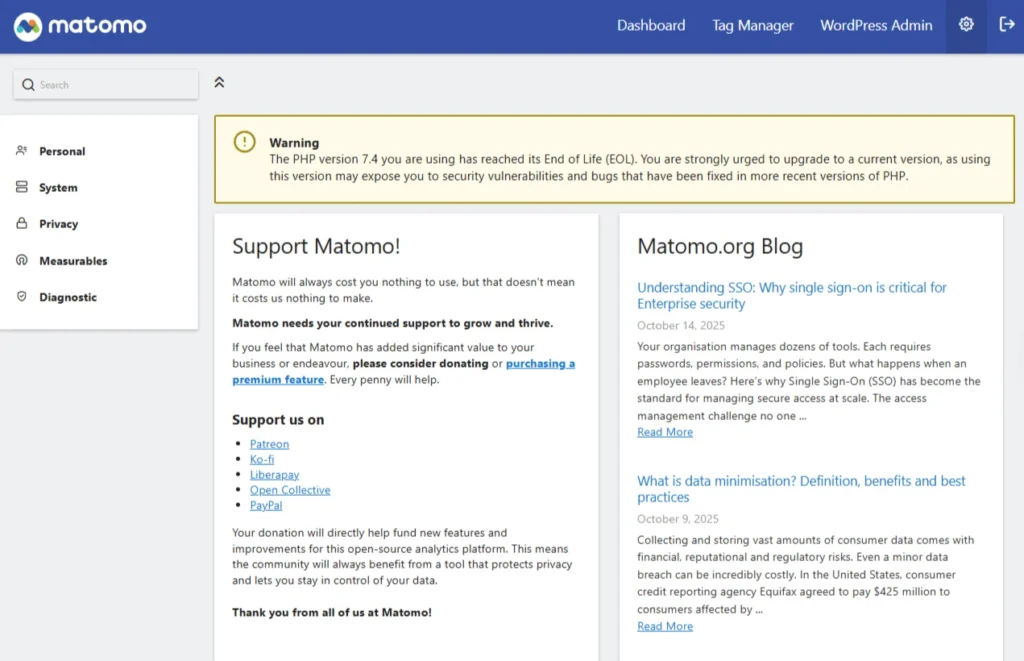Click the Measurables icon in sidebar

(21, 260)
